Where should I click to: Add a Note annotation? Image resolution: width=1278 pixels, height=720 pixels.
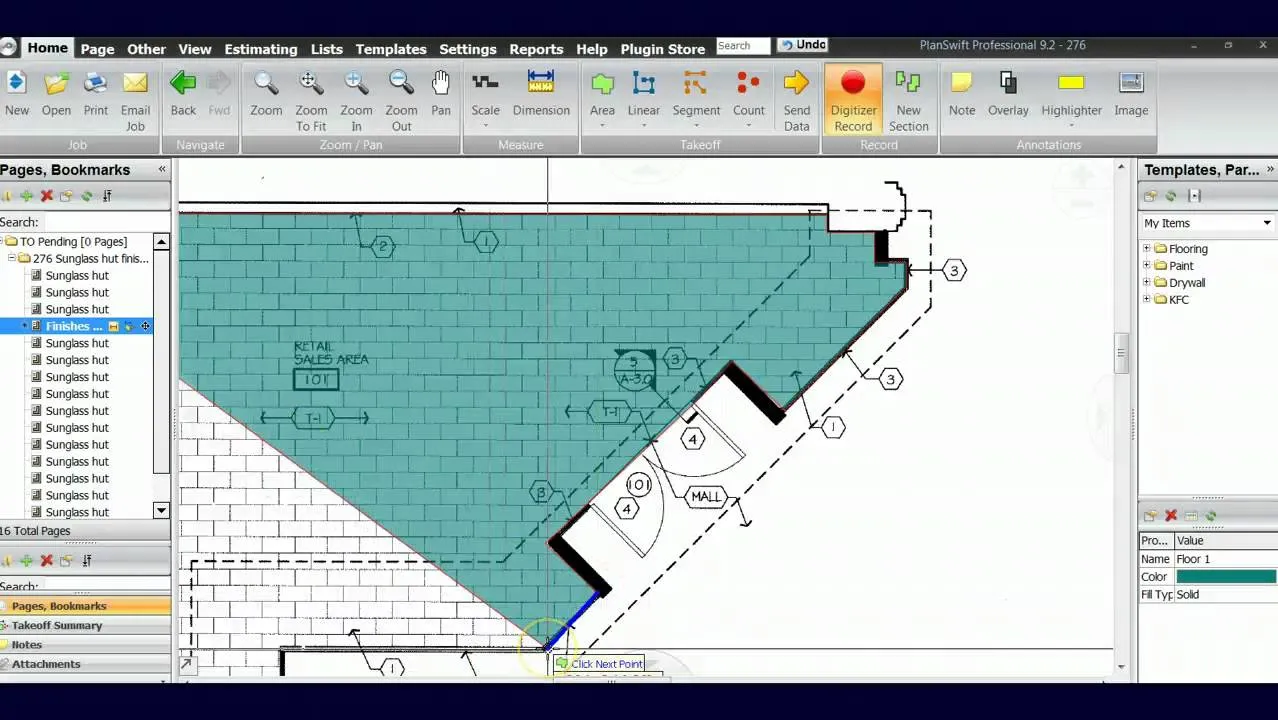pos(962,96)
